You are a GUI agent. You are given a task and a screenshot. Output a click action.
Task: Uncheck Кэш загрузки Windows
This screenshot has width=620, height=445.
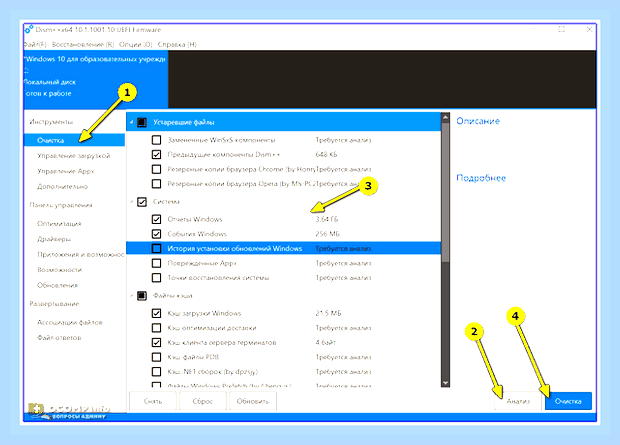tap(157, 313)
